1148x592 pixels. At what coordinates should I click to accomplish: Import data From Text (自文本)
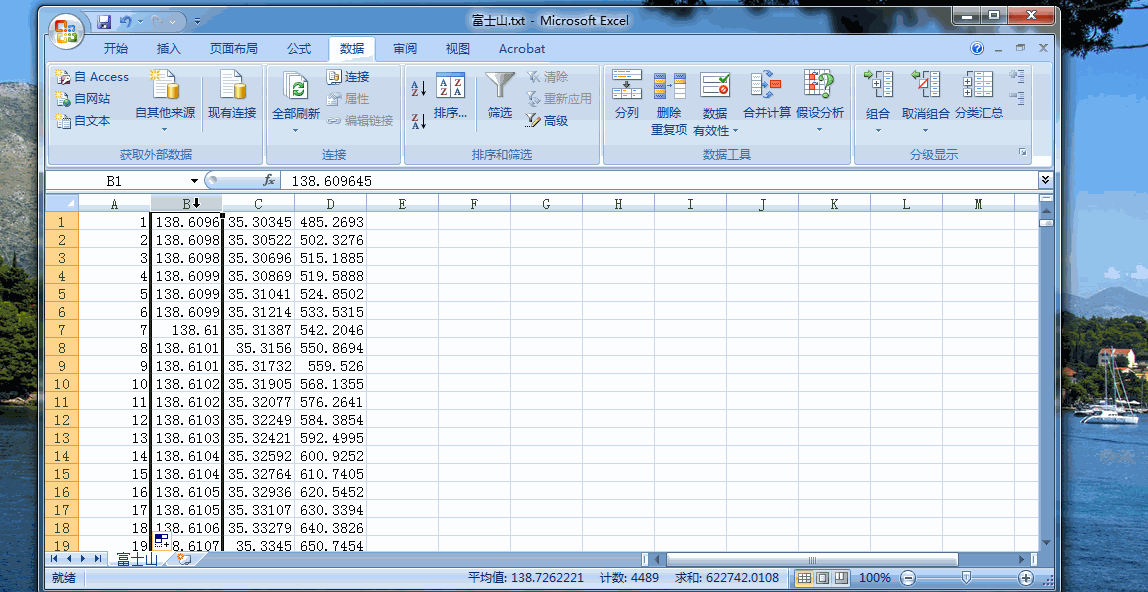(83, 121)
